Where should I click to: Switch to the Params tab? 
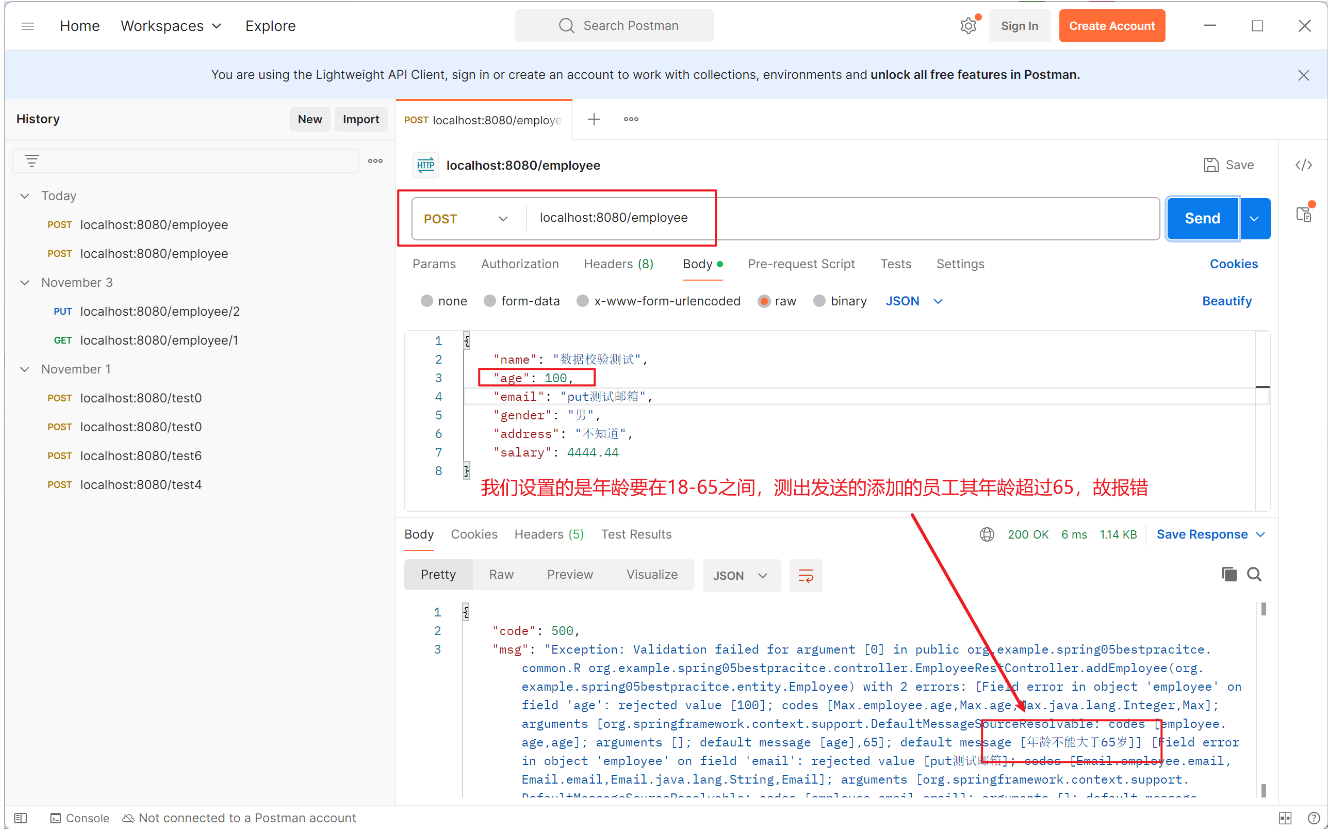coord(434,264)
